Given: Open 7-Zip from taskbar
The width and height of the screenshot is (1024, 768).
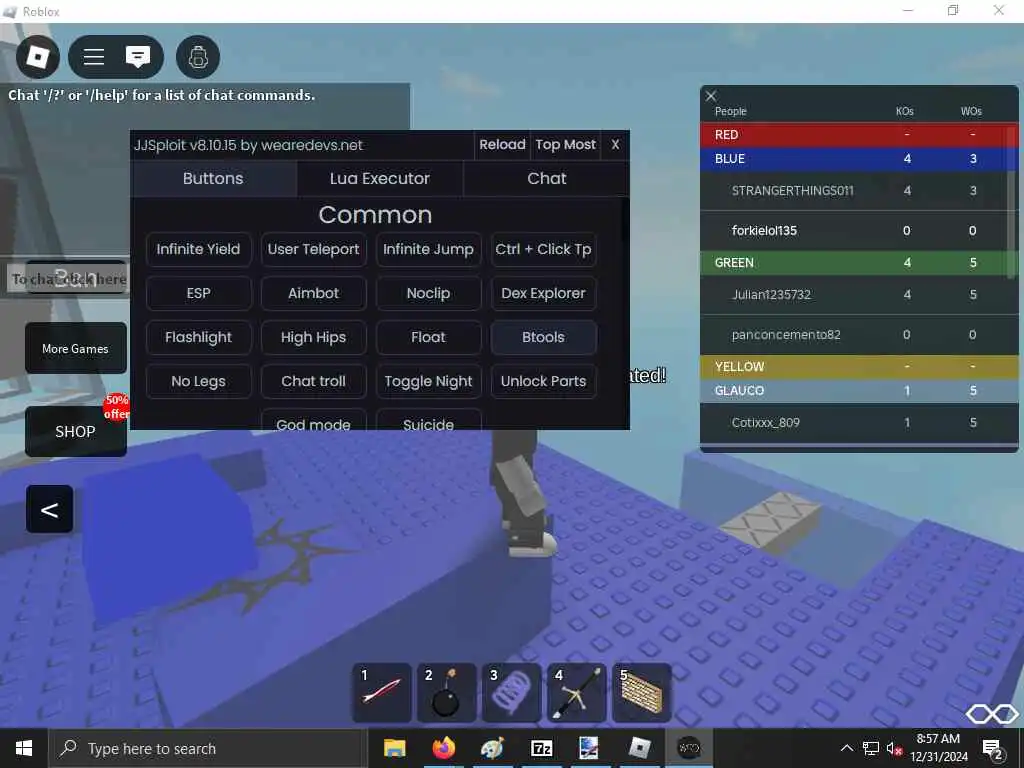Looking at the screenshot, I should click(541, 748).
